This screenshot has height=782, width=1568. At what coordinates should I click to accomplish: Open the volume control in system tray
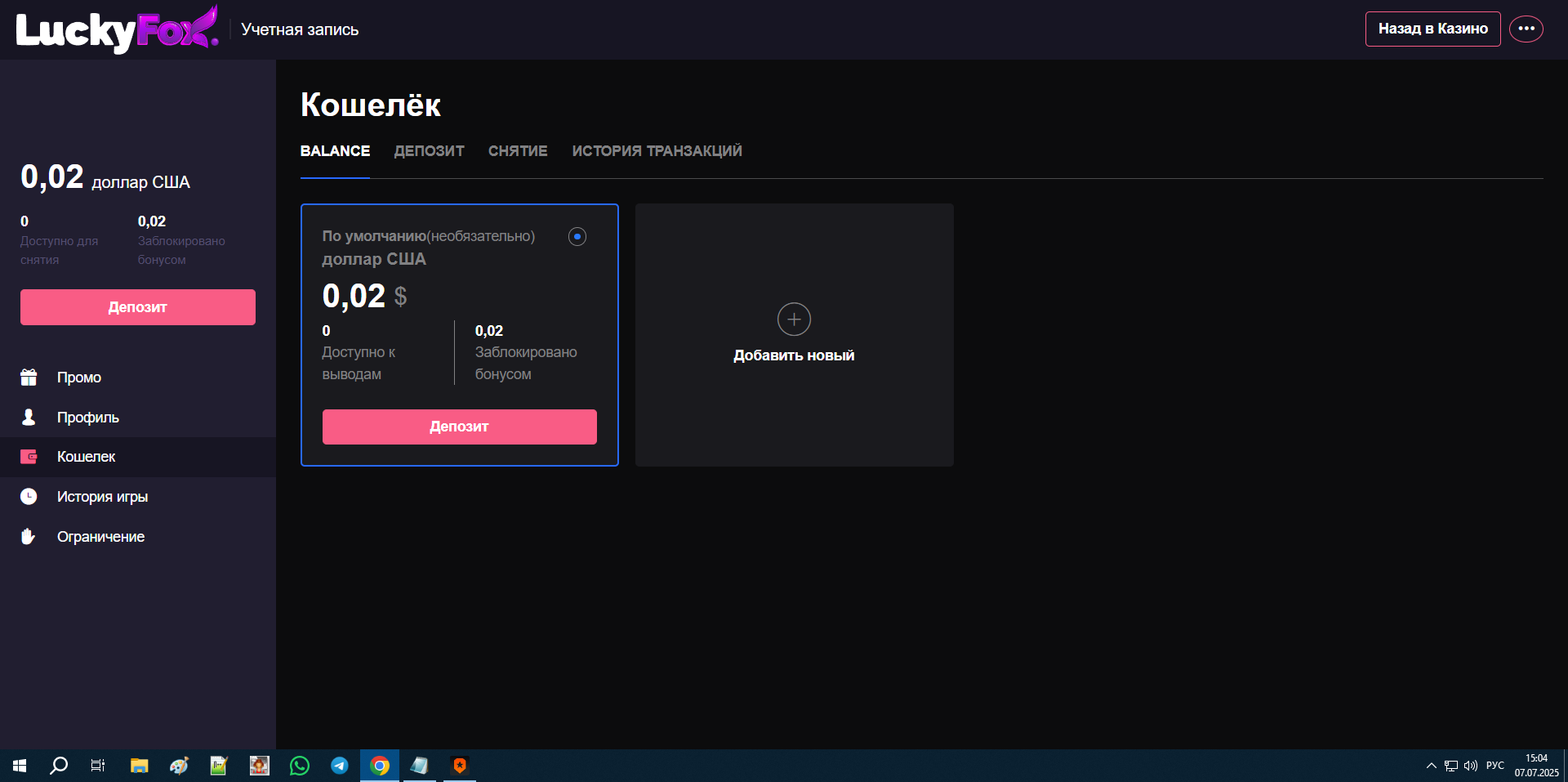[1471, 766]
